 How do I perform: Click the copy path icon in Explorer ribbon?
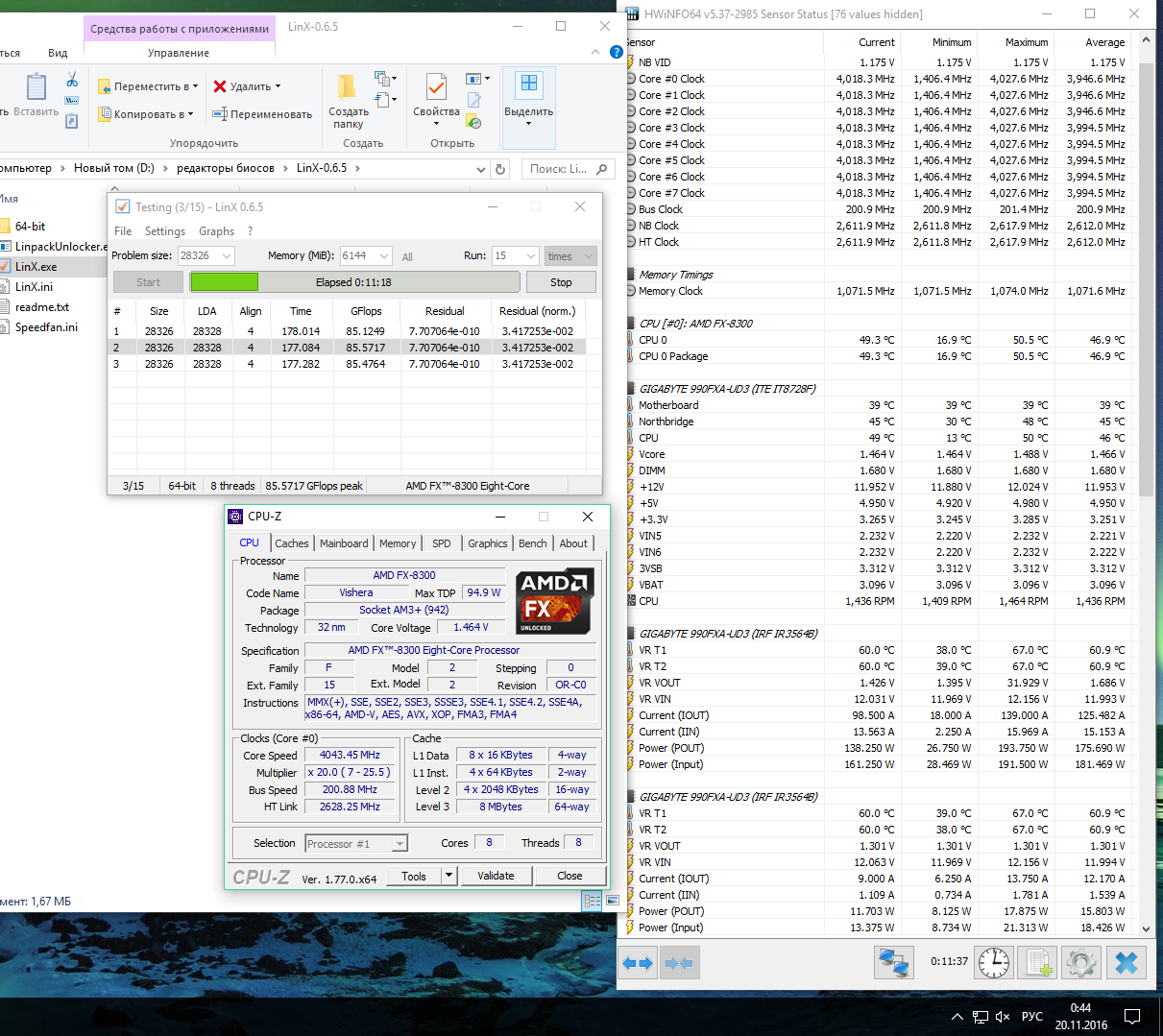72,100
